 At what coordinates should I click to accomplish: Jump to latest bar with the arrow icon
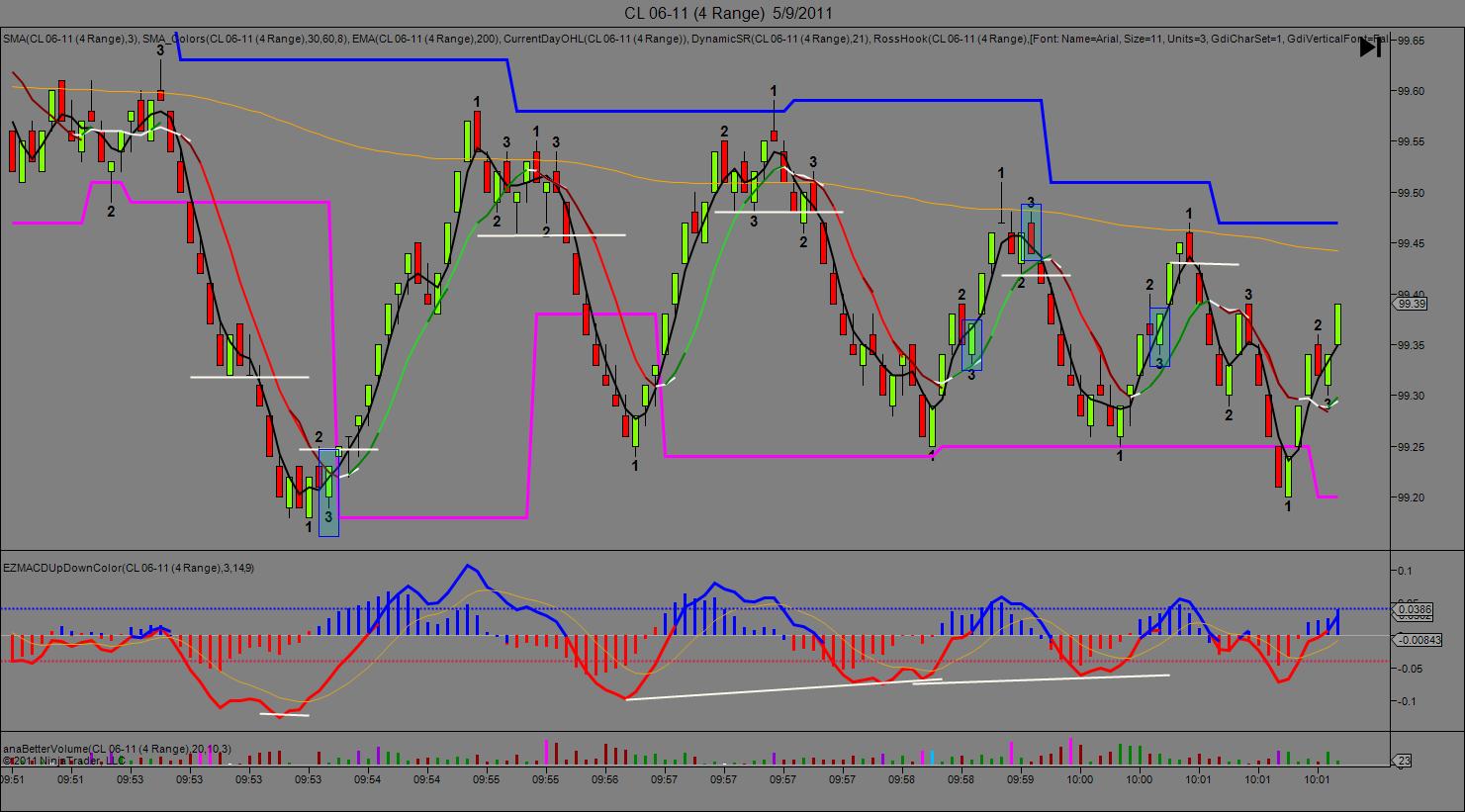(x=1370, y=46)
